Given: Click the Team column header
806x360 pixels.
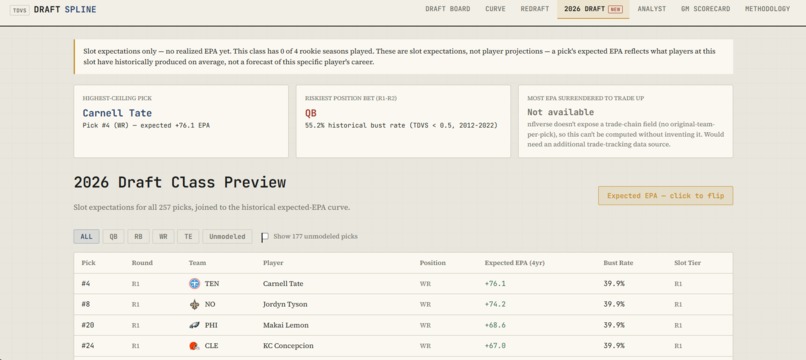Looking at the screenshot, I should (x=197, y=263).
